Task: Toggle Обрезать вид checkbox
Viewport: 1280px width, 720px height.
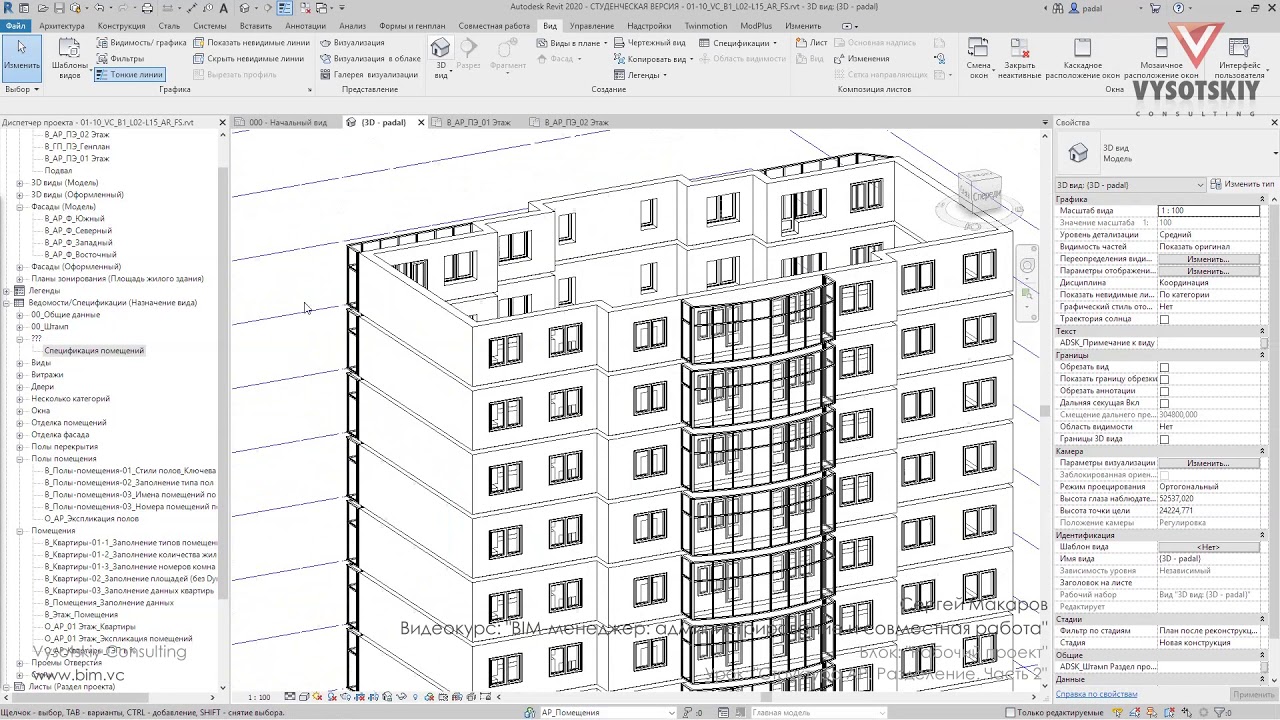Action: pos(1164,368)
